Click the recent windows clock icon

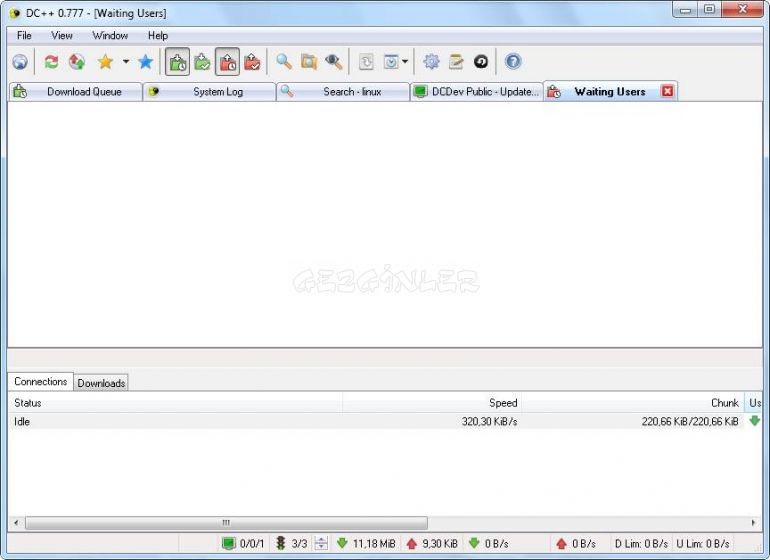click(x=391, y=62)
